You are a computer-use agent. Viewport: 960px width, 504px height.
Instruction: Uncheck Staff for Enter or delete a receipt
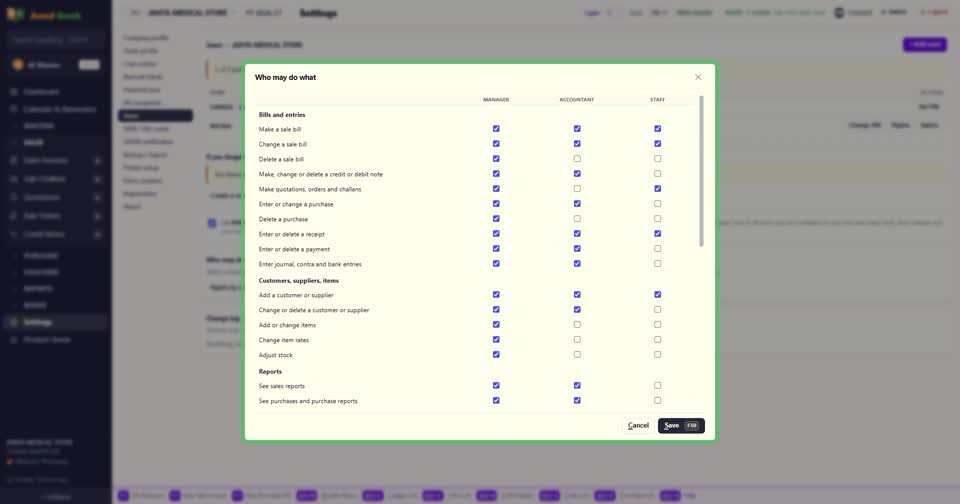(658, 234)
